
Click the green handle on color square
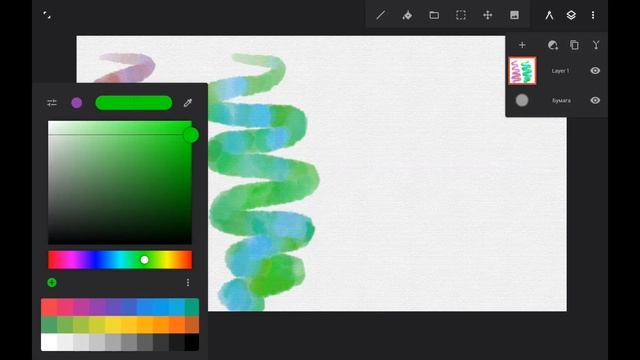tap(191, 135)
